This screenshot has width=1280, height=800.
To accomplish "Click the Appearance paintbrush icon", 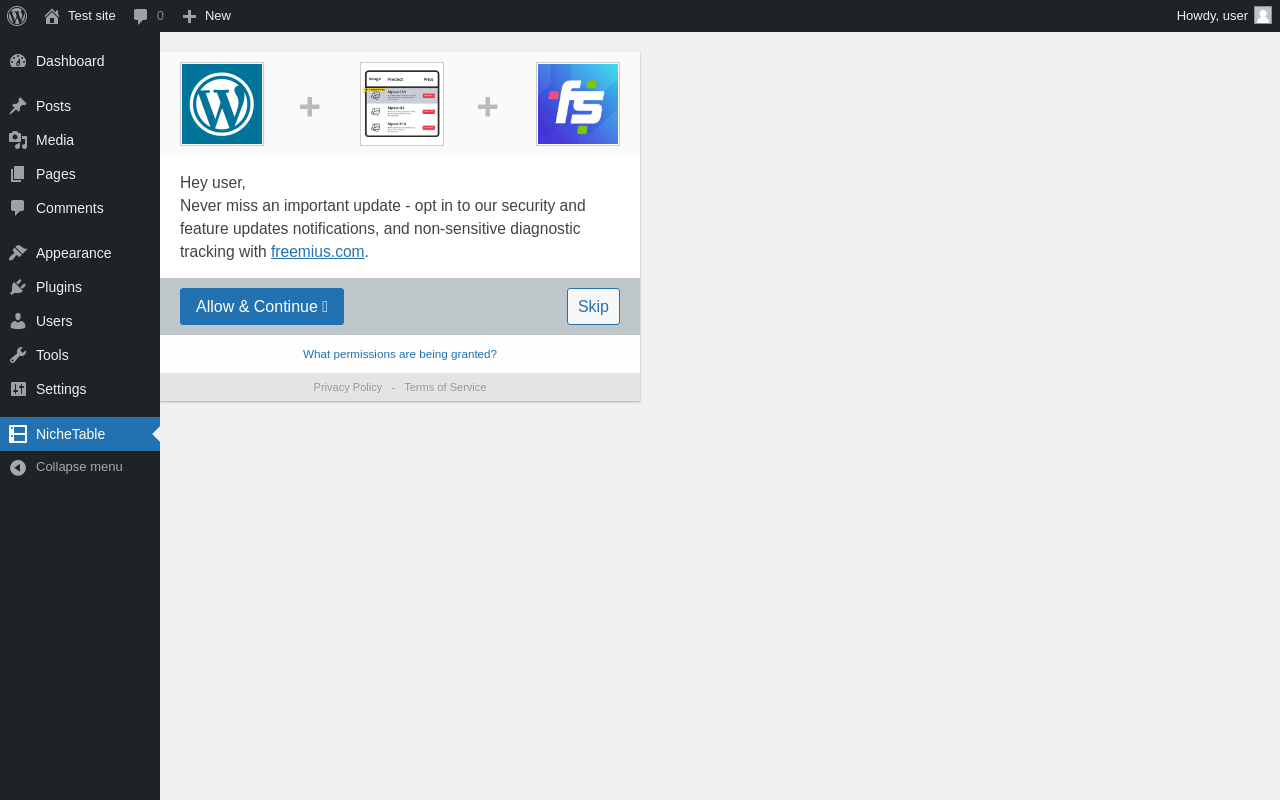I will click(x=18, y=253).
